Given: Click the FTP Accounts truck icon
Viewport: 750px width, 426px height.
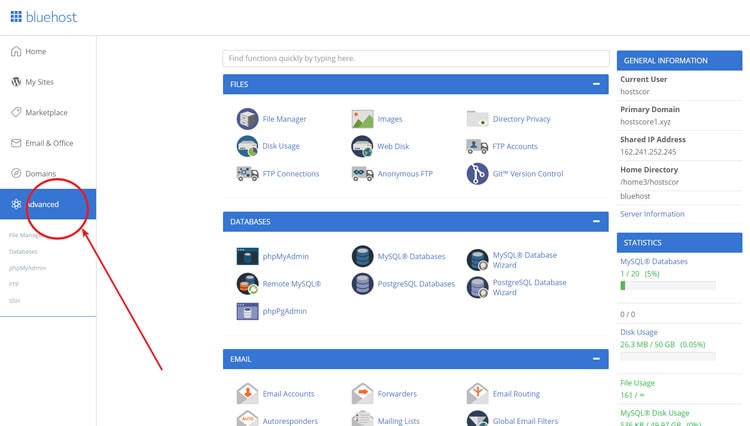Looking at the screenshot, I should coord(477,146).
